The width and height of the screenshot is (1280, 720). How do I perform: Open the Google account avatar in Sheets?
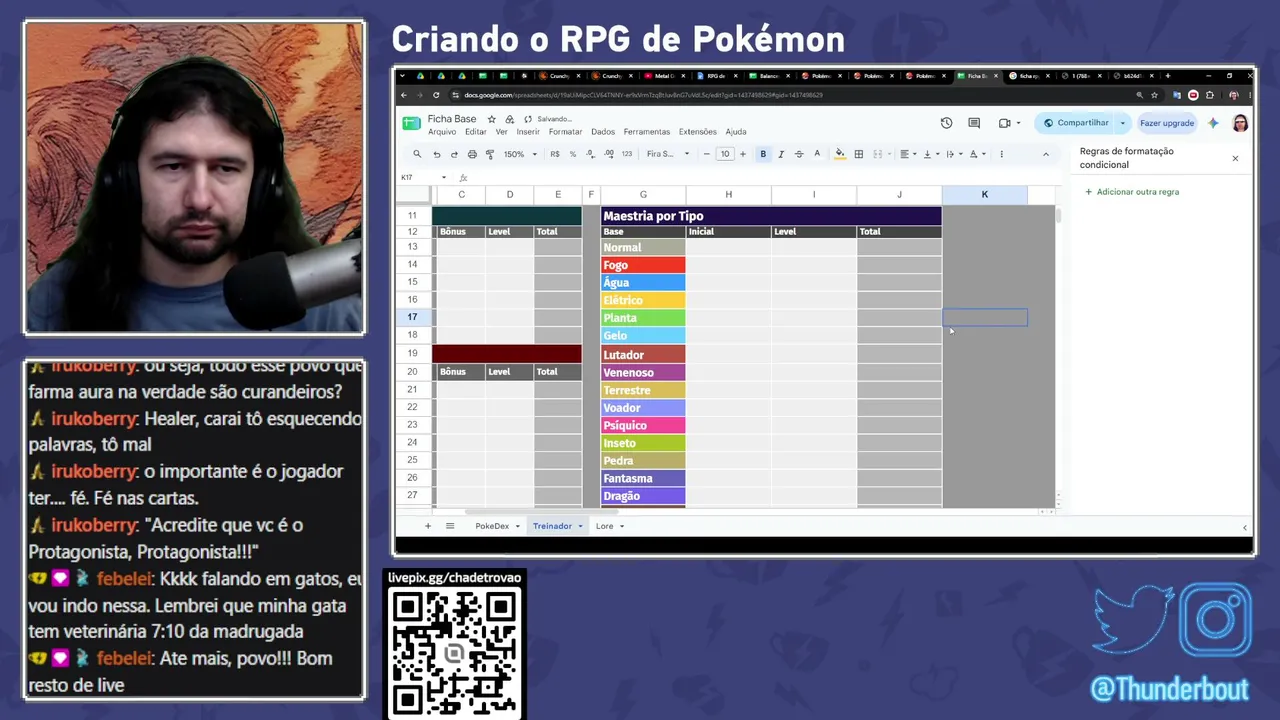click(x=1240, y=123)
